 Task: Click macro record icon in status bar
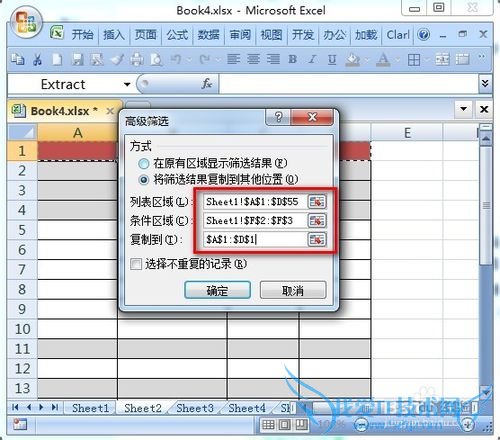pos(20,424)
